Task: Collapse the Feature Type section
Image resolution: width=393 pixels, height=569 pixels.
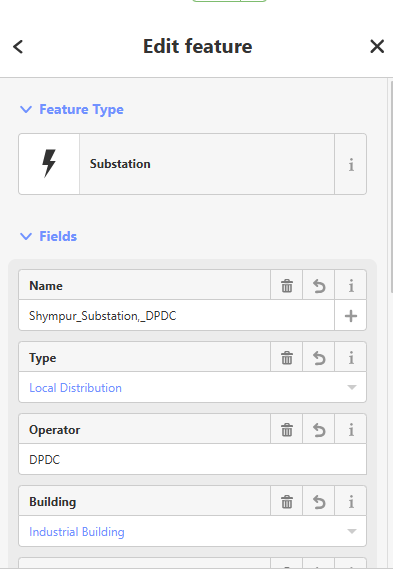Action: click(71, 109)
